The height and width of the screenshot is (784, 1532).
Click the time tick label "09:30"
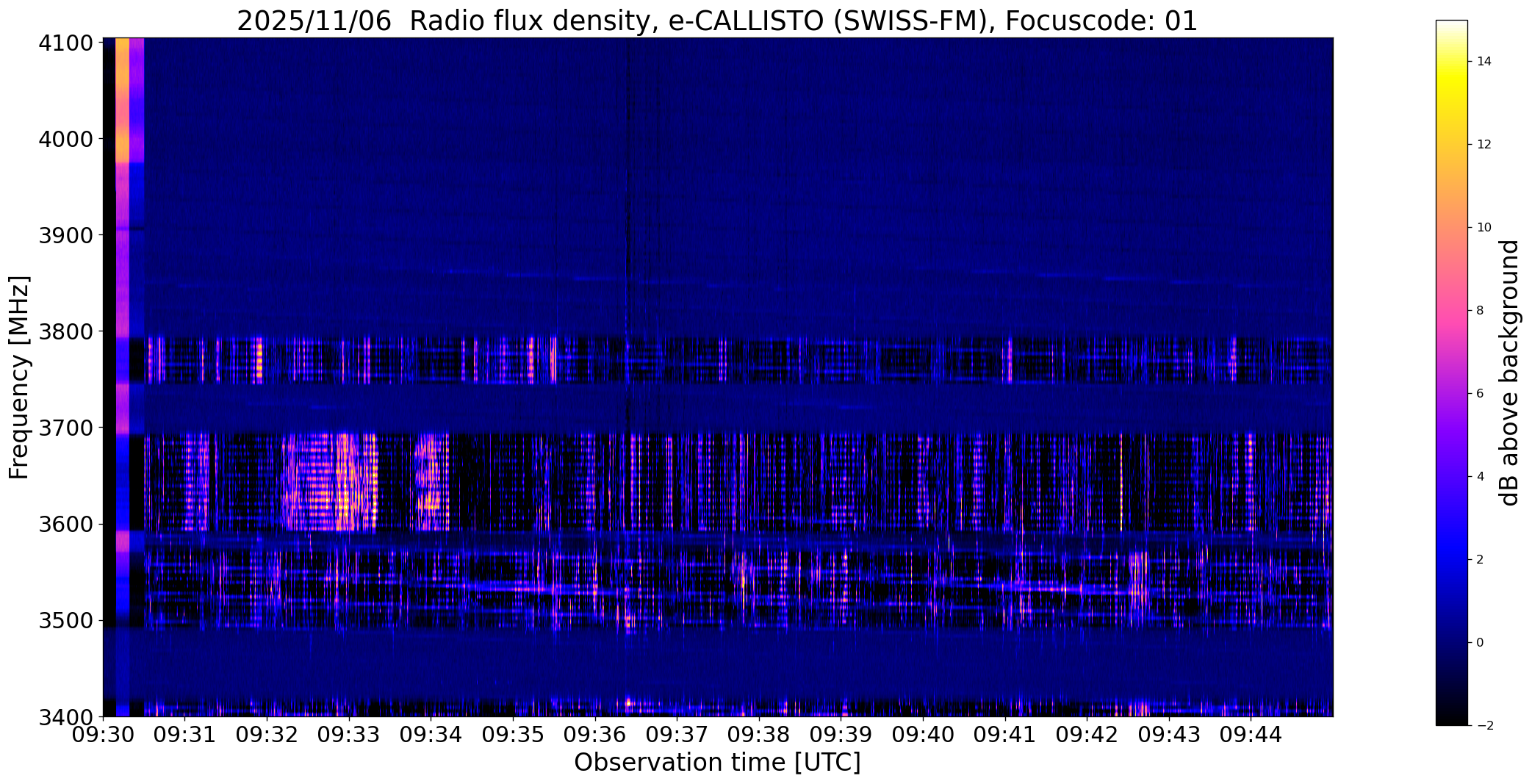coord(103,735)
